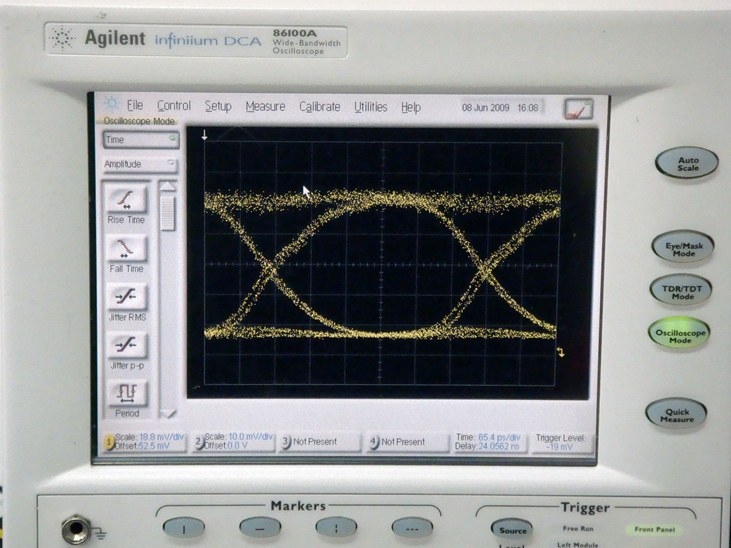Open the Trigger Level -19 mV setting
731x548 pixels.
tap(561, 443)
